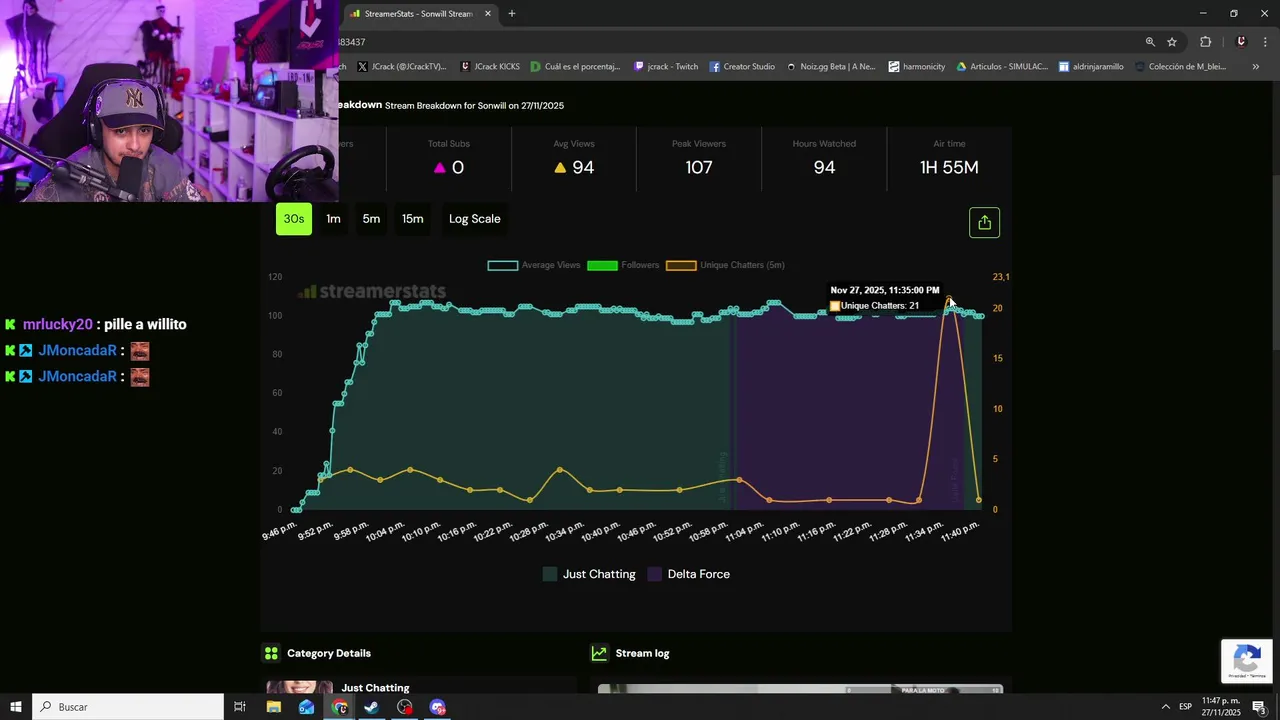Toggle Average Views legend series
The width and height of the screenshot is (1280, 720).
534,265
